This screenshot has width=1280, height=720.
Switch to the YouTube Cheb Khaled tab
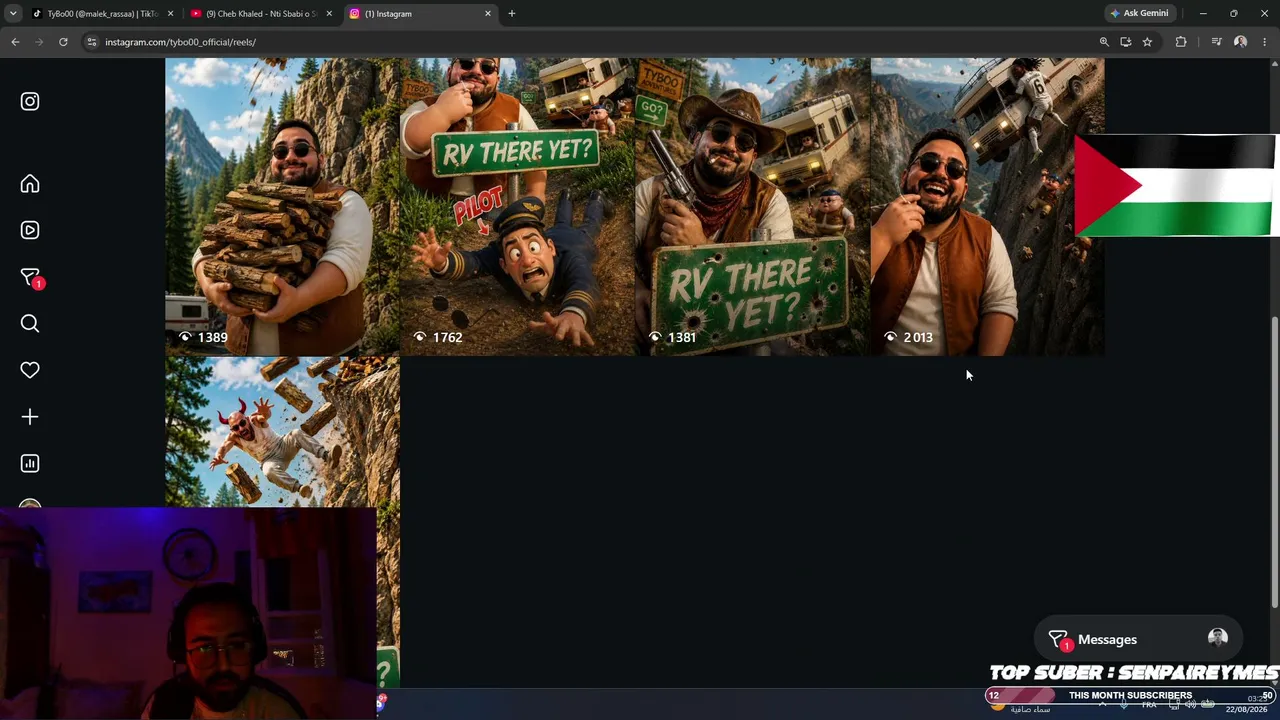(260, 14)
